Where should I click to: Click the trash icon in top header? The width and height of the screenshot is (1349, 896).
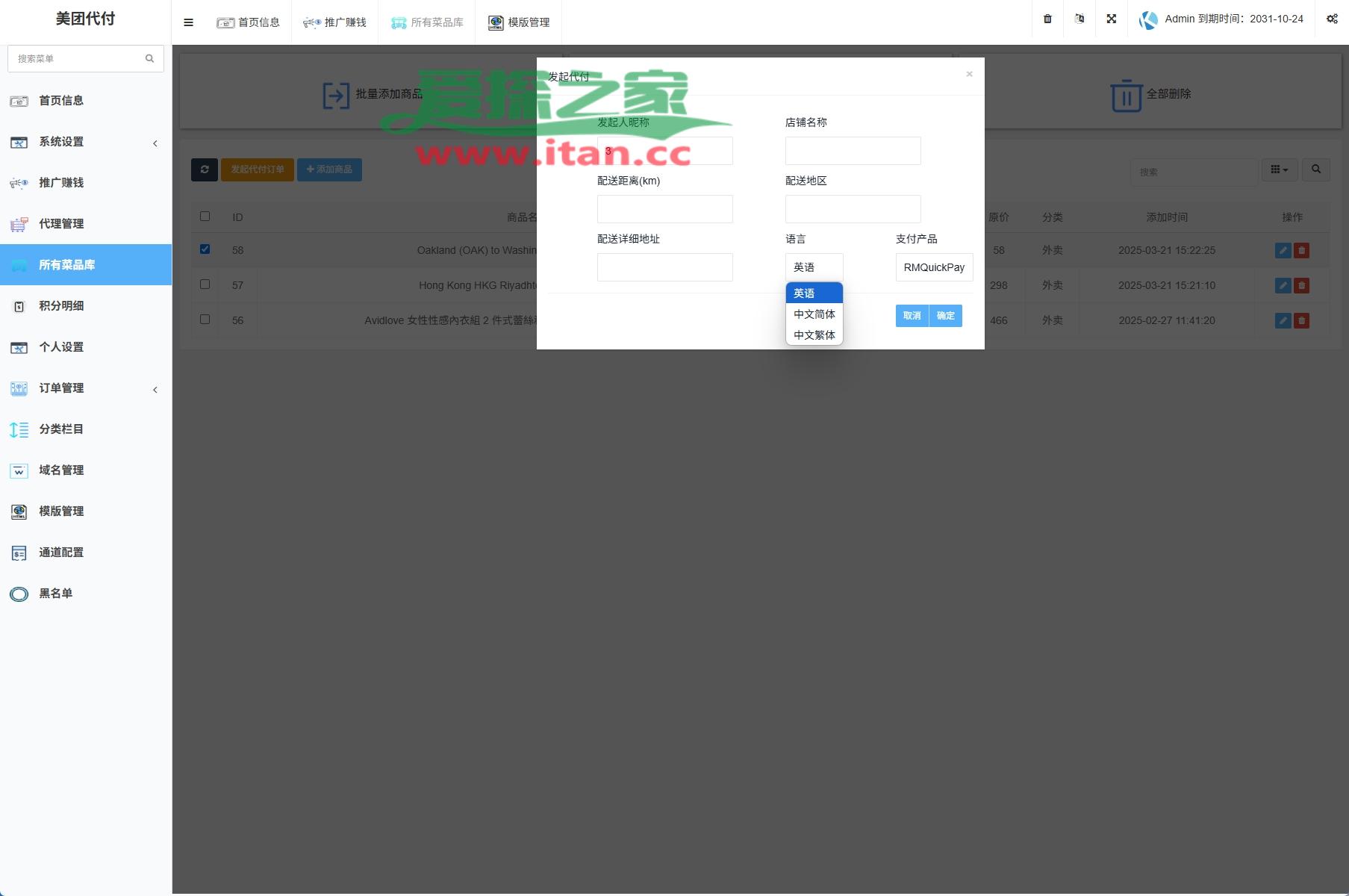click(x=1047, y=19)
